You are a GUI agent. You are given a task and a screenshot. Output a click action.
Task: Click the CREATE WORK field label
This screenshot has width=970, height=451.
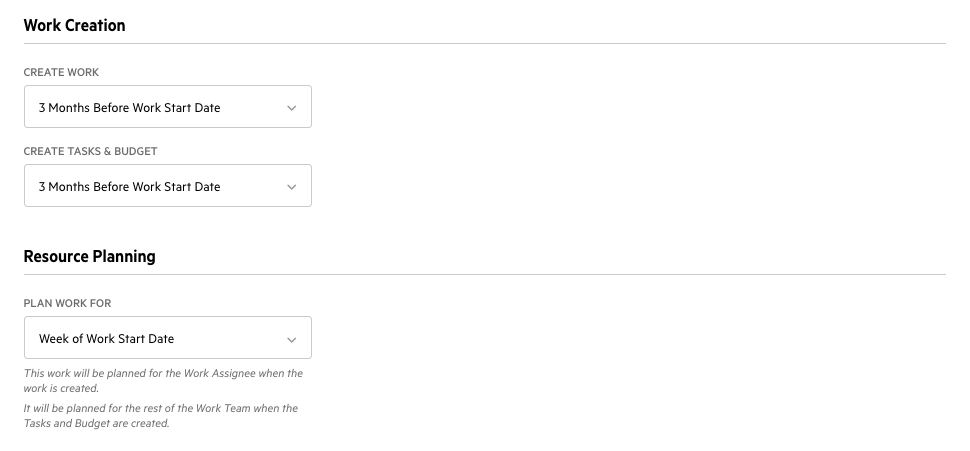pos(61,73)
